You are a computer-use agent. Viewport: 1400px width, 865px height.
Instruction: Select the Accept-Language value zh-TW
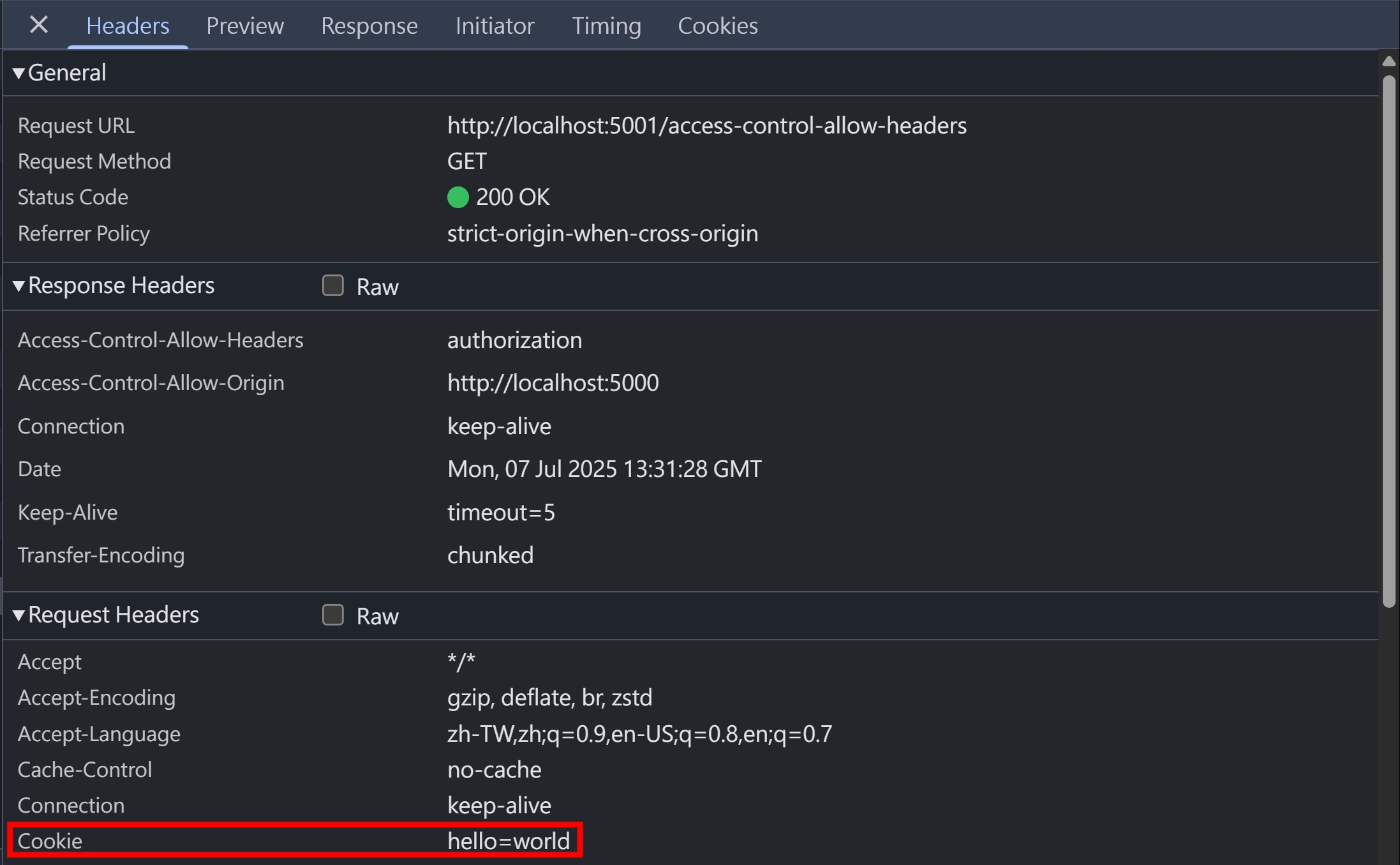(639, 734)
